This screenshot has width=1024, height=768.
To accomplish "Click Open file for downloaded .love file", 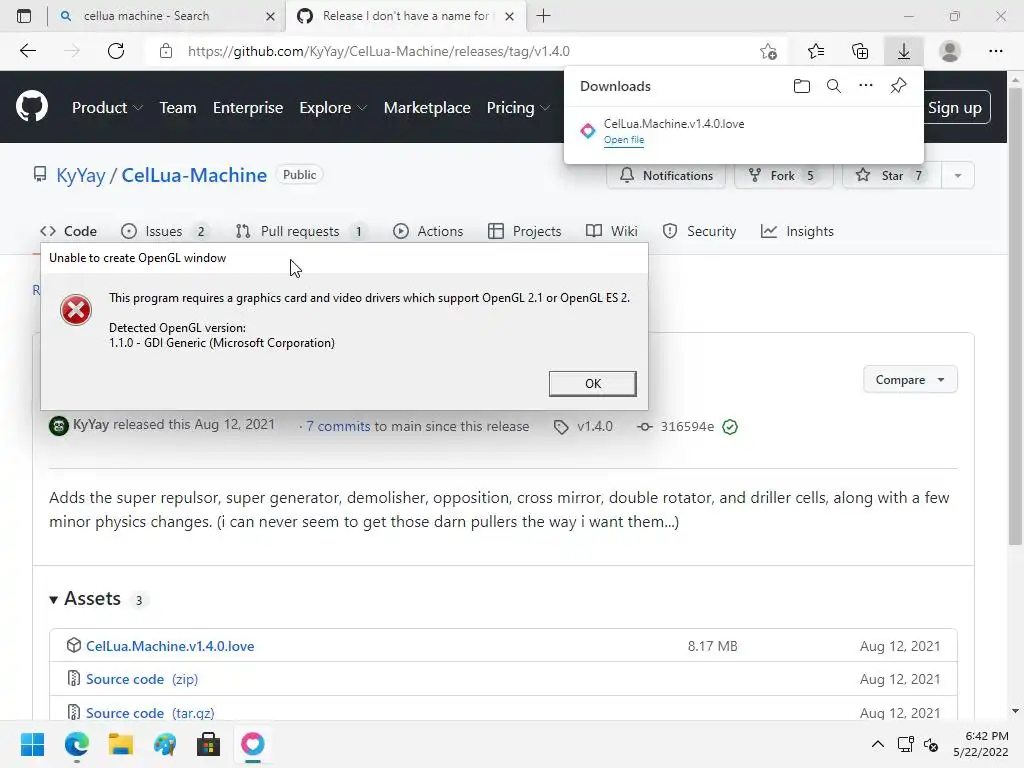I will point(624,140).
